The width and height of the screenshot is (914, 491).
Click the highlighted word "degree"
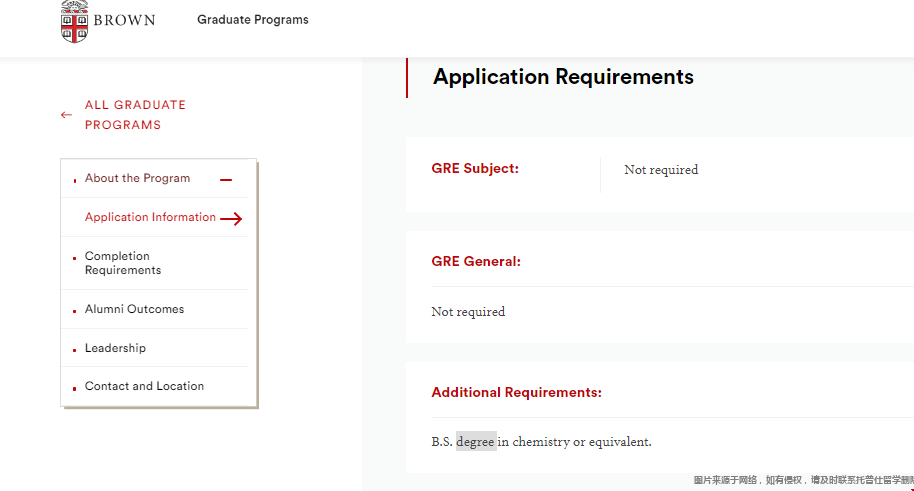pos(476,442)
